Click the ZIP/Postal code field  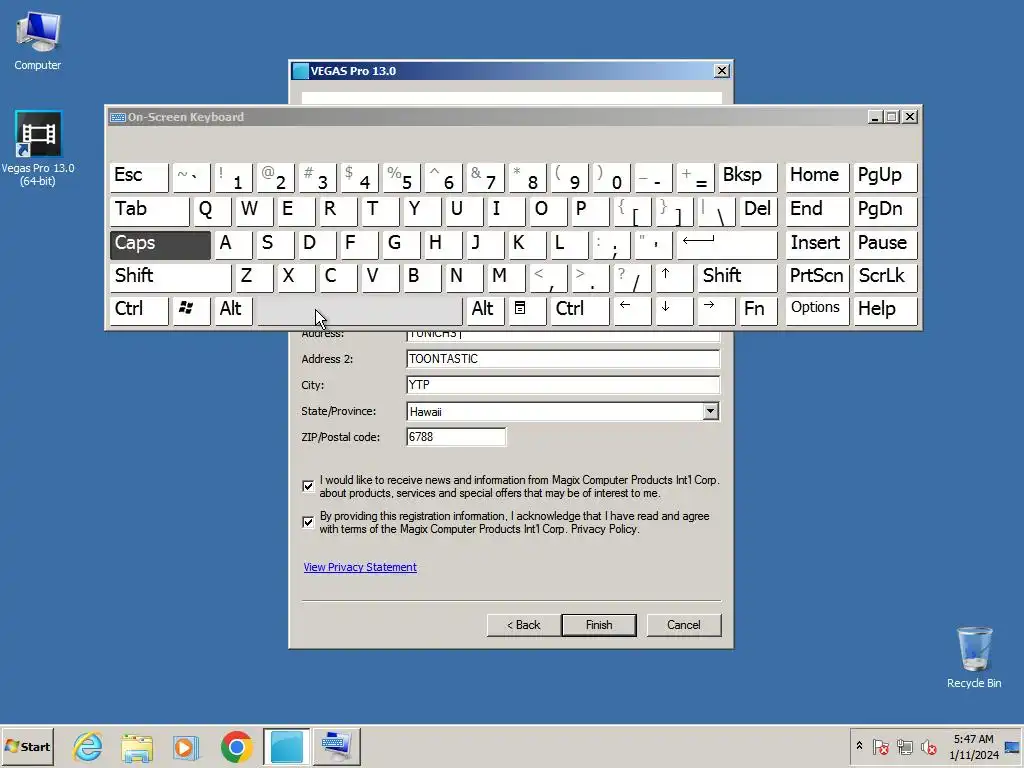(456, 437)
